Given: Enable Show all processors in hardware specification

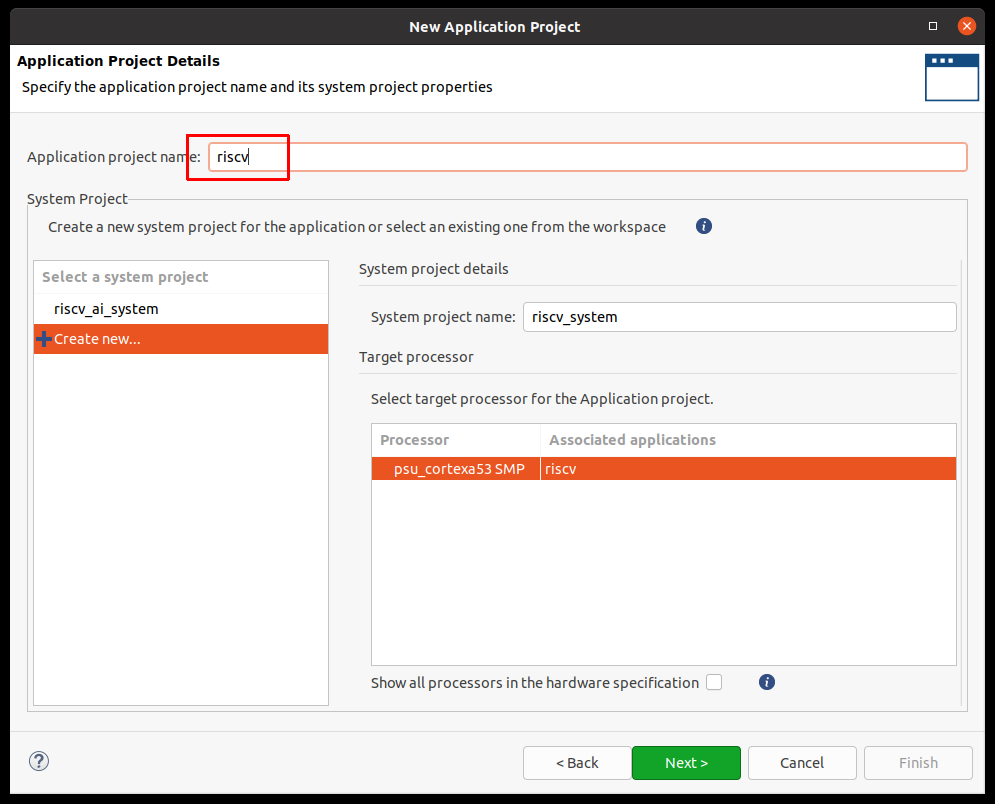Looking at the screenshot, I should click(x=714, y=682).
